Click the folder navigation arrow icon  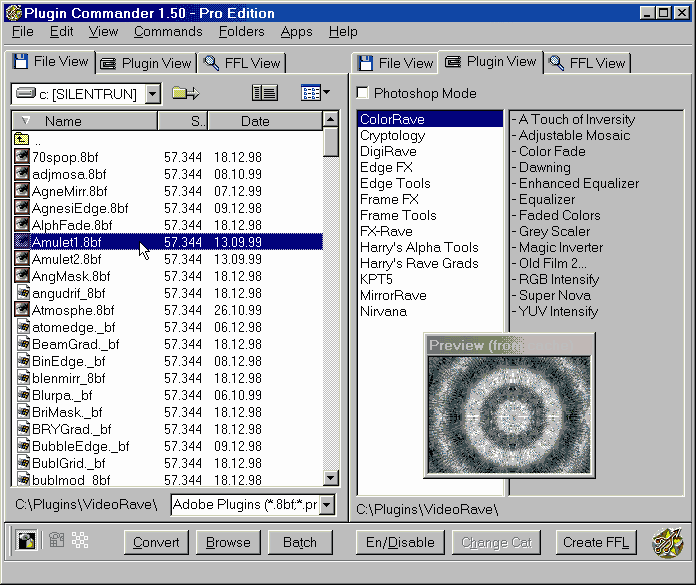185,93
